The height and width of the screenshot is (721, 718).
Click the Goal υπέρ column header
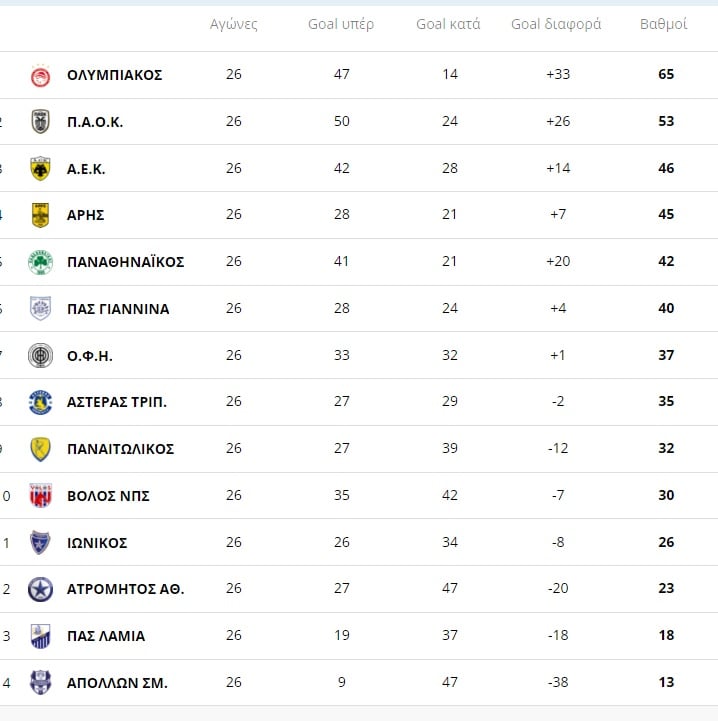(x=341, y=24)
